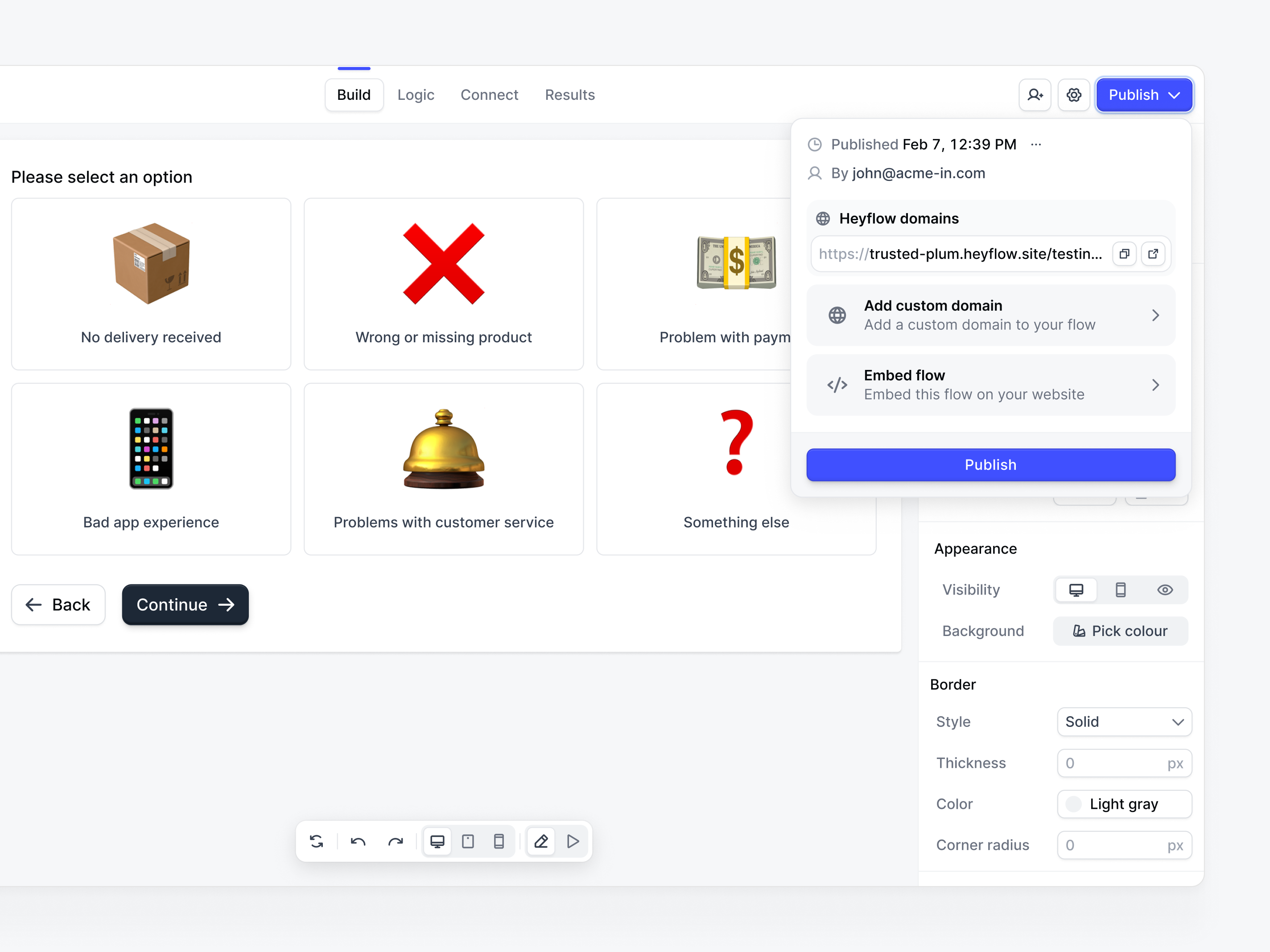
Task: Select edit mode pencil icon
Action: (x=541, y=841)
